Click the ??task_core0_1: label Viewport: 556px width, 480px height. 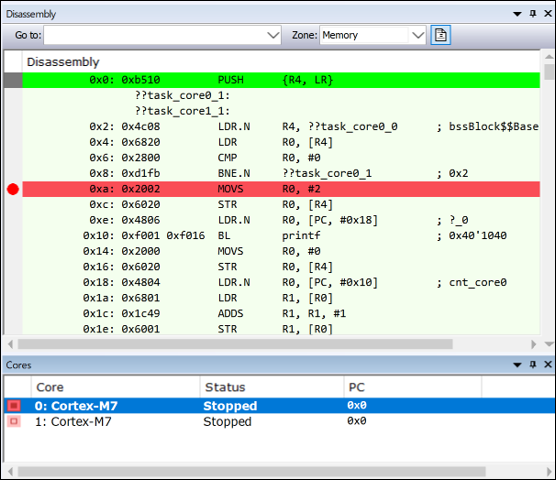[182, 95]
